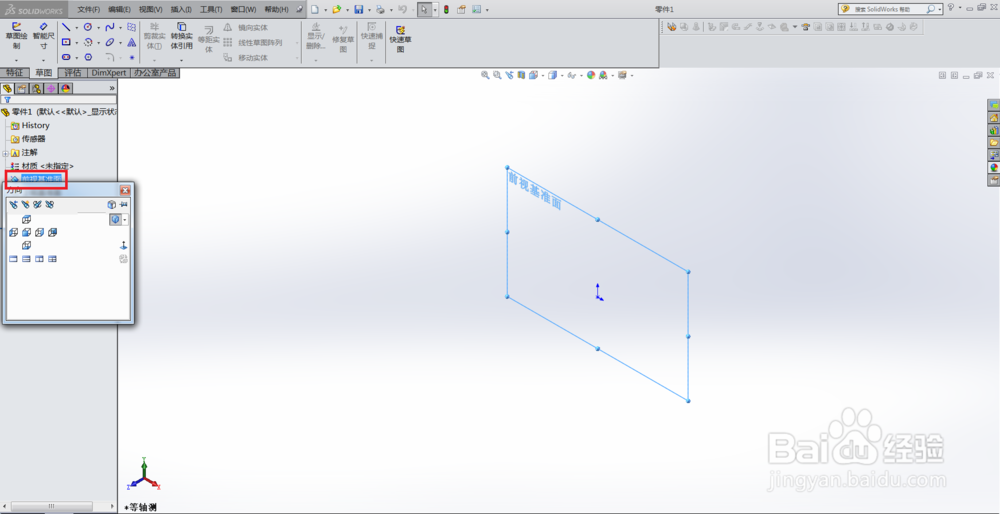This screenshot has height=514, width=1000.
Task: Click the Zoom to Fit view icon
Action: pyautogui.click(x=485, y=75)
